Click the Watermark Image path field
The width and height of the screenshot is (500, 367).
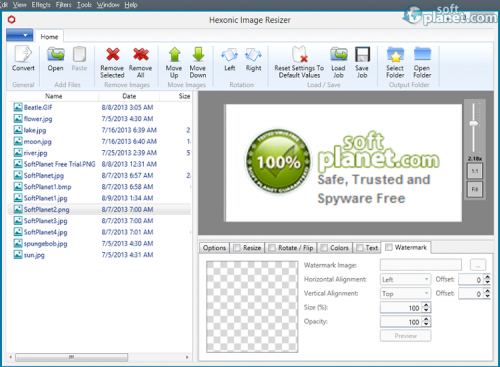click(x=421, y=265)
